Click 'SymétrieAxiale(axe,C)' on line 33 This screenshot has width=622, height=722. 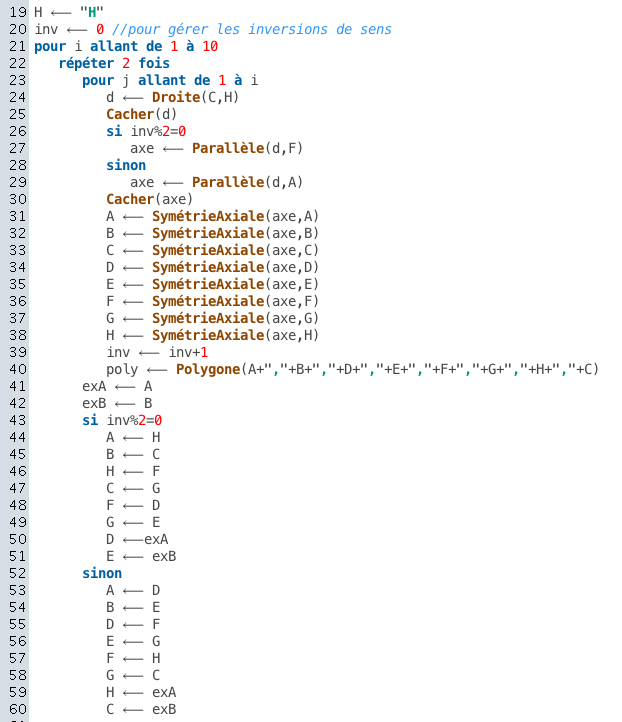coord(235,250)
